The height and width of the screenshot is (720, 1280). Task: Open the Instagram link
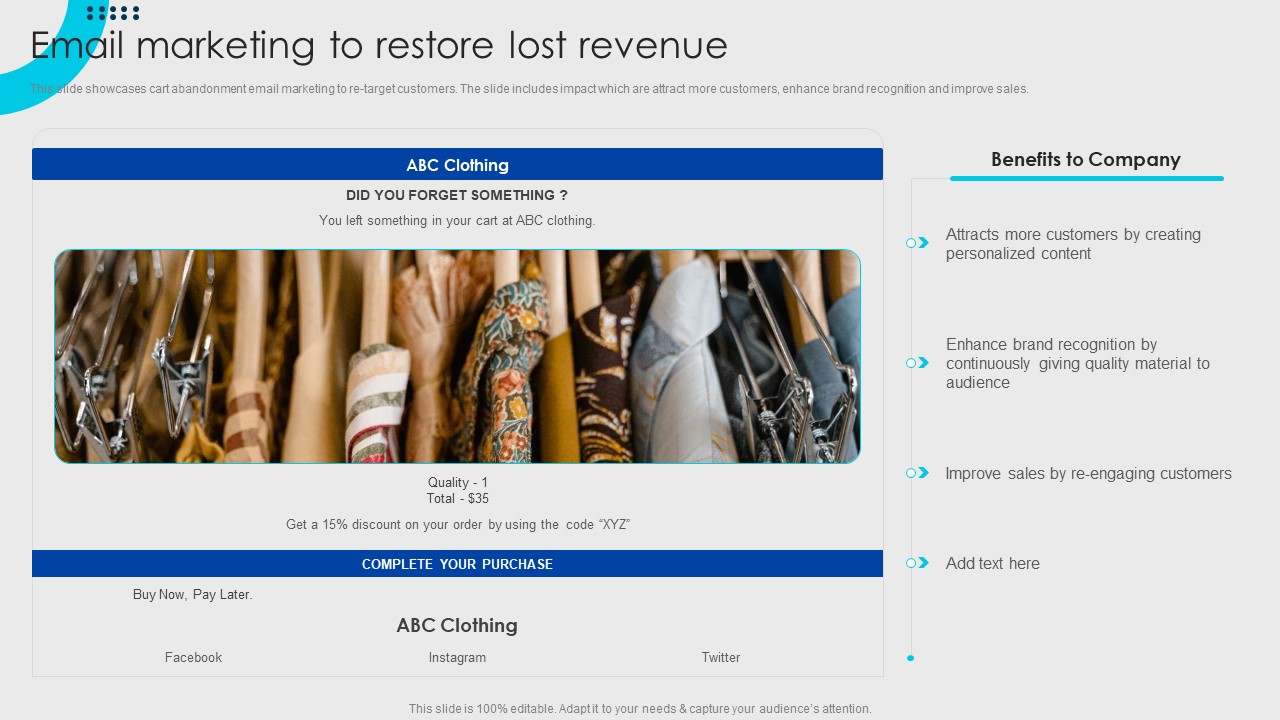(x=457, y=657)
